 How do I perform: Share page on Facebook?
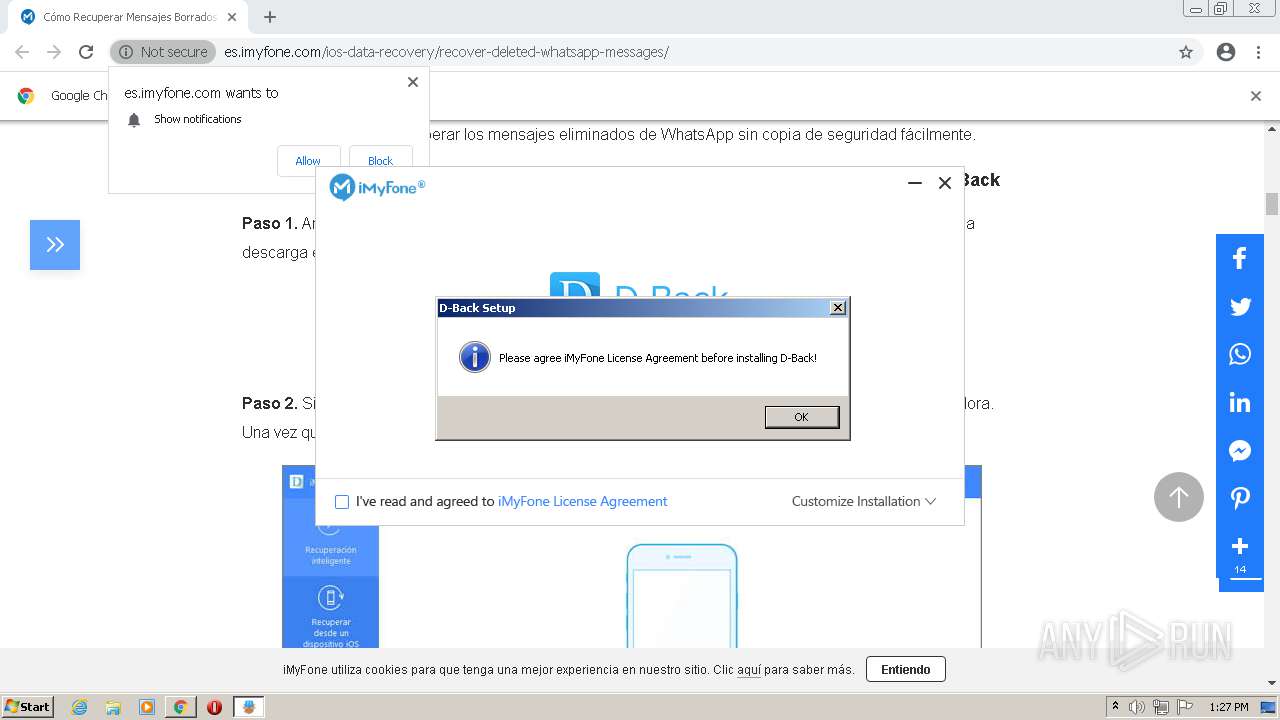pyautogui.click(x=1240, y=258)
